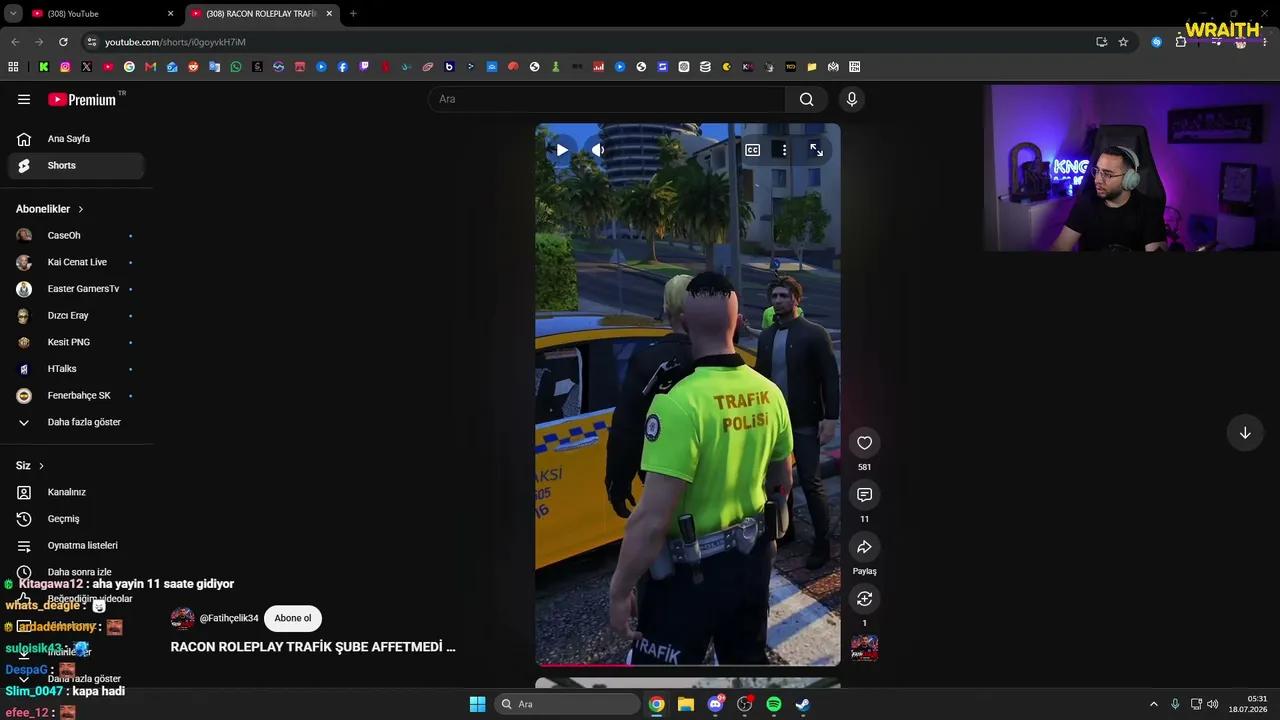Screen dimensions: 1280x720
Task: Focus the Ara search field
Action: 607,99
